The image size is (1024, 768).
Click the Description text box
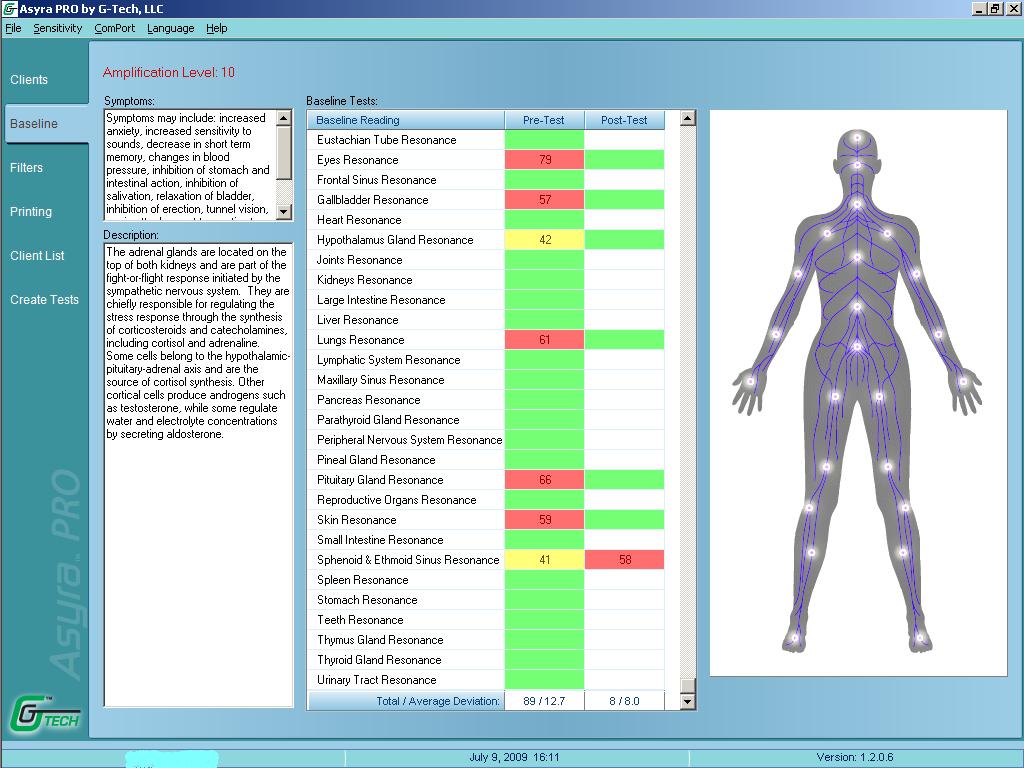[x=199, y=475]
